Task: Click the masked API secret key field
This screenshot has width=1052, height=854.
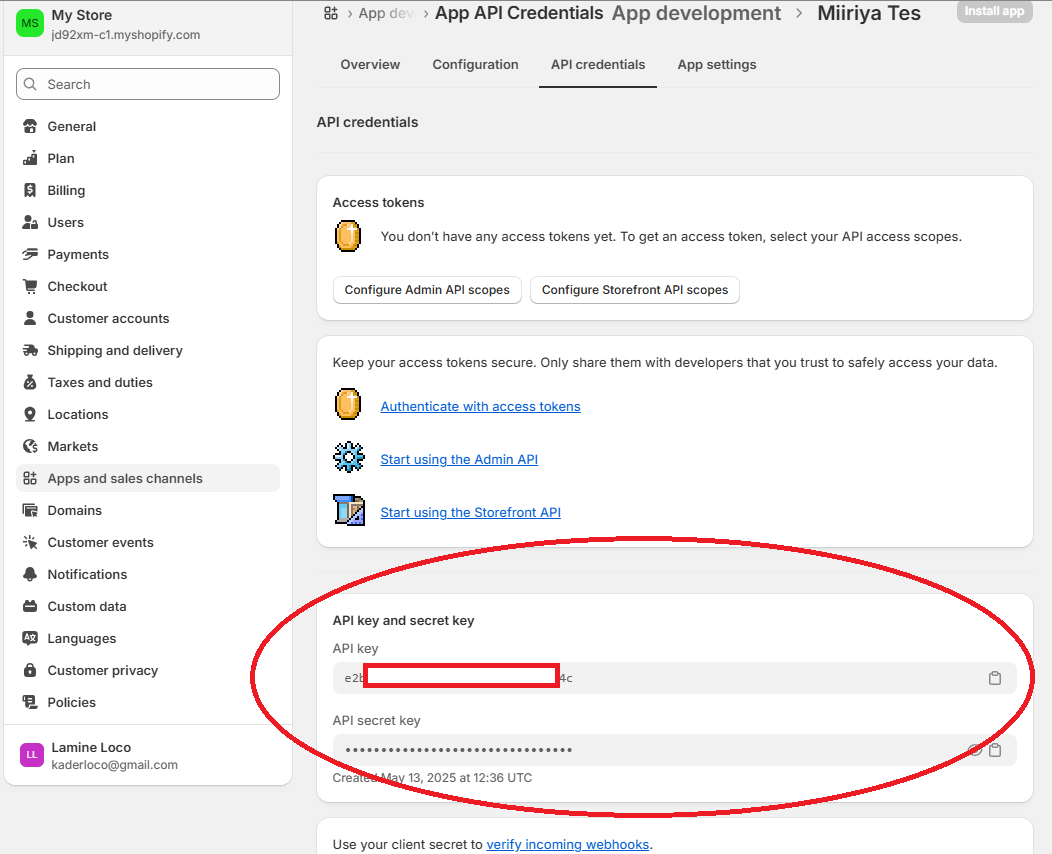Action: click(x=674, y=750)
